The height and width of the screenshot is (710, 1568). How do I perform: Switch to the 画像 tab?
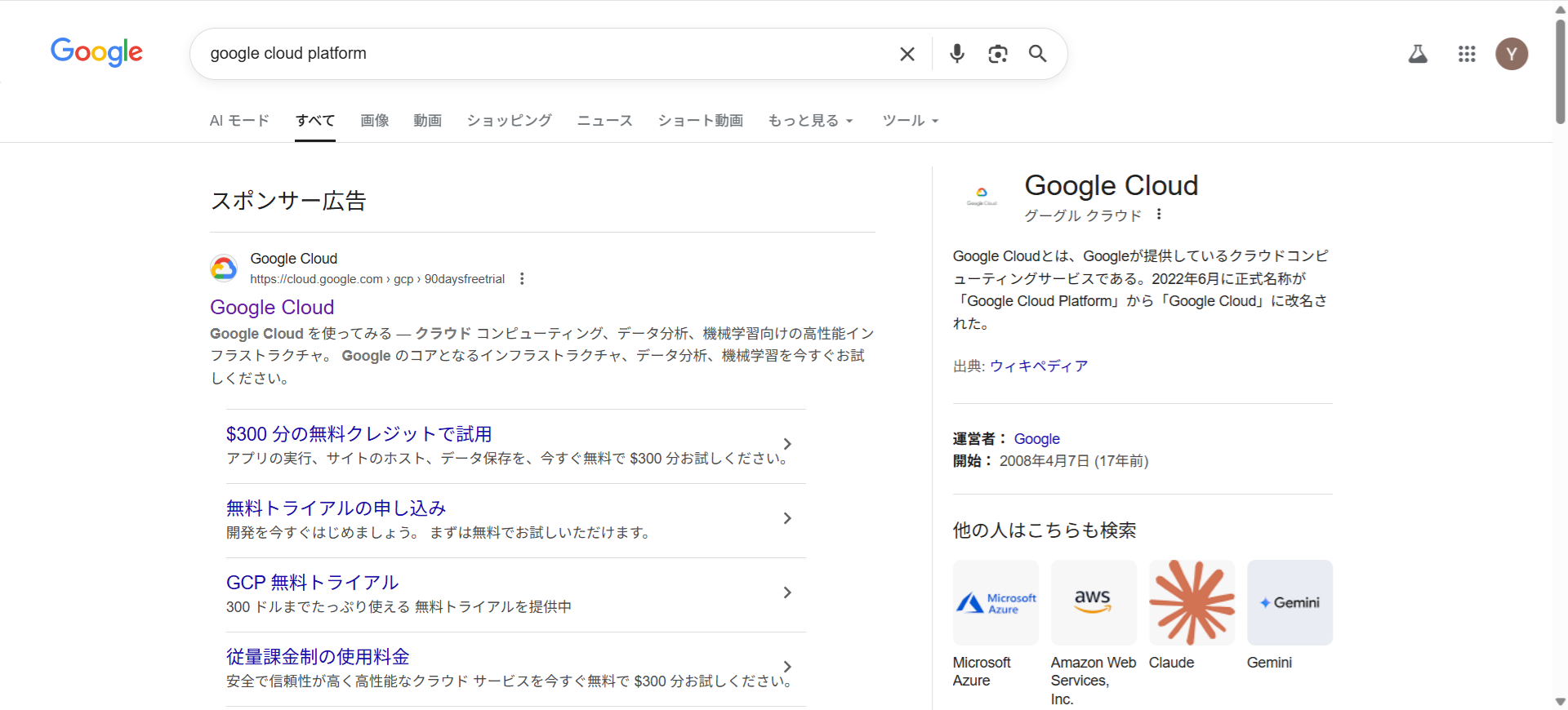(x=375, y=121)
